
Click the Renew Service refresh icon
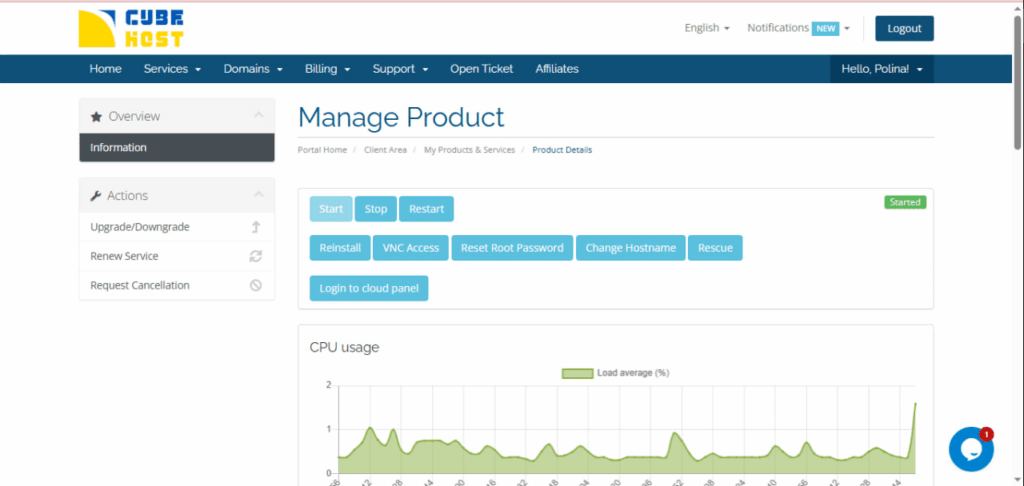coord(256,256)
